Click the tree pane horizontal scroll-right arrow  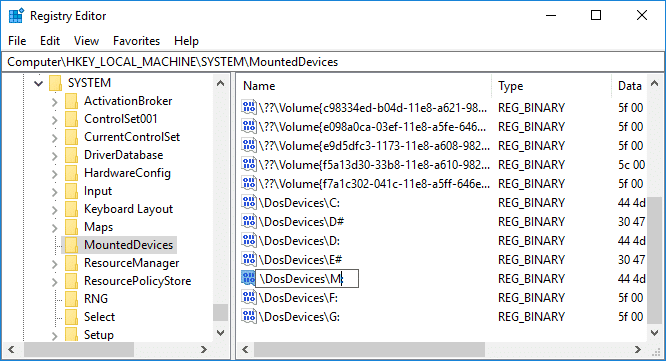click(x=204, y=350)
